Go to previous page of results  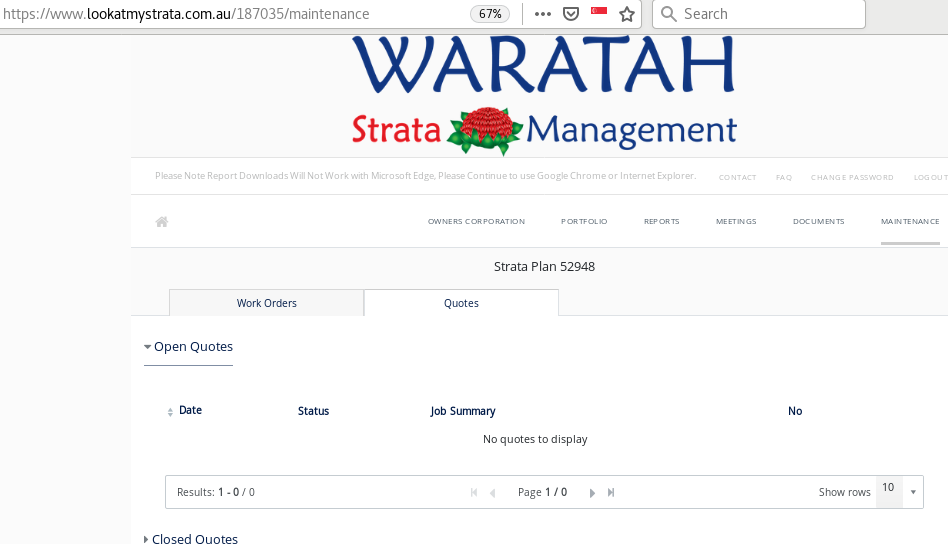tap(492, 492)
